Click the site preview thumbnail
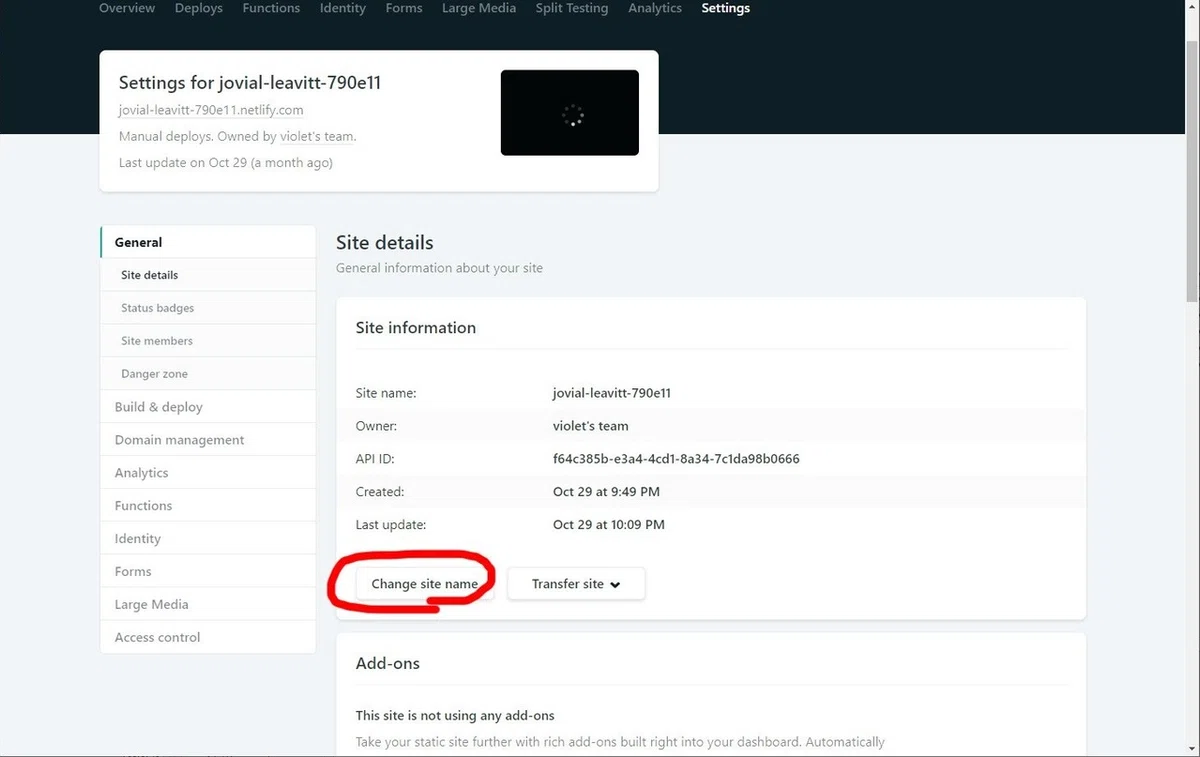The height and width of the screenshot is (757, 1200). coord(570,113)
